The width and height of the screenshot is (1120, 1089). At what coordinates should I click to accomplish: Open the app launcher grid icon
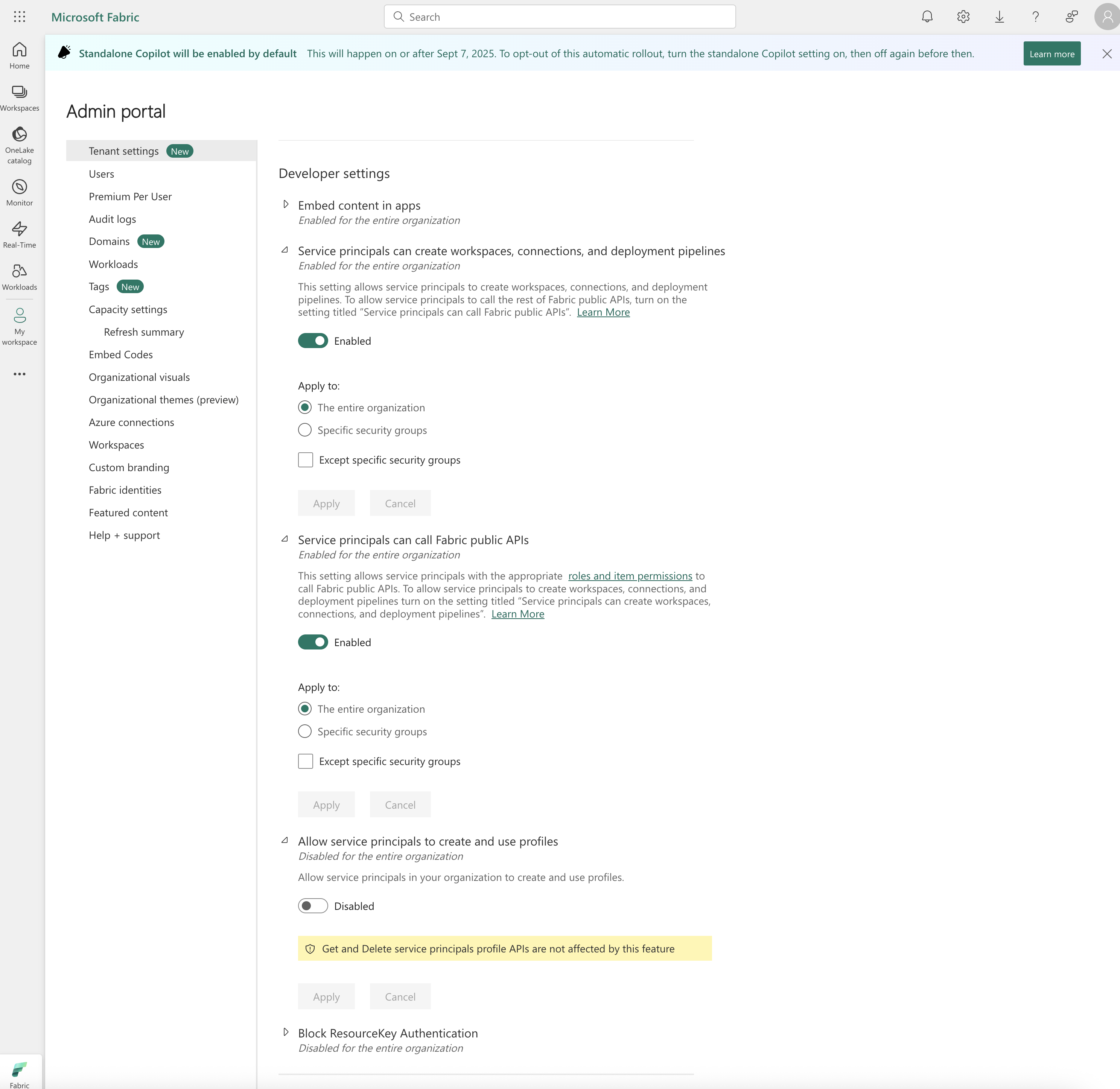click(x=20, y=17)
